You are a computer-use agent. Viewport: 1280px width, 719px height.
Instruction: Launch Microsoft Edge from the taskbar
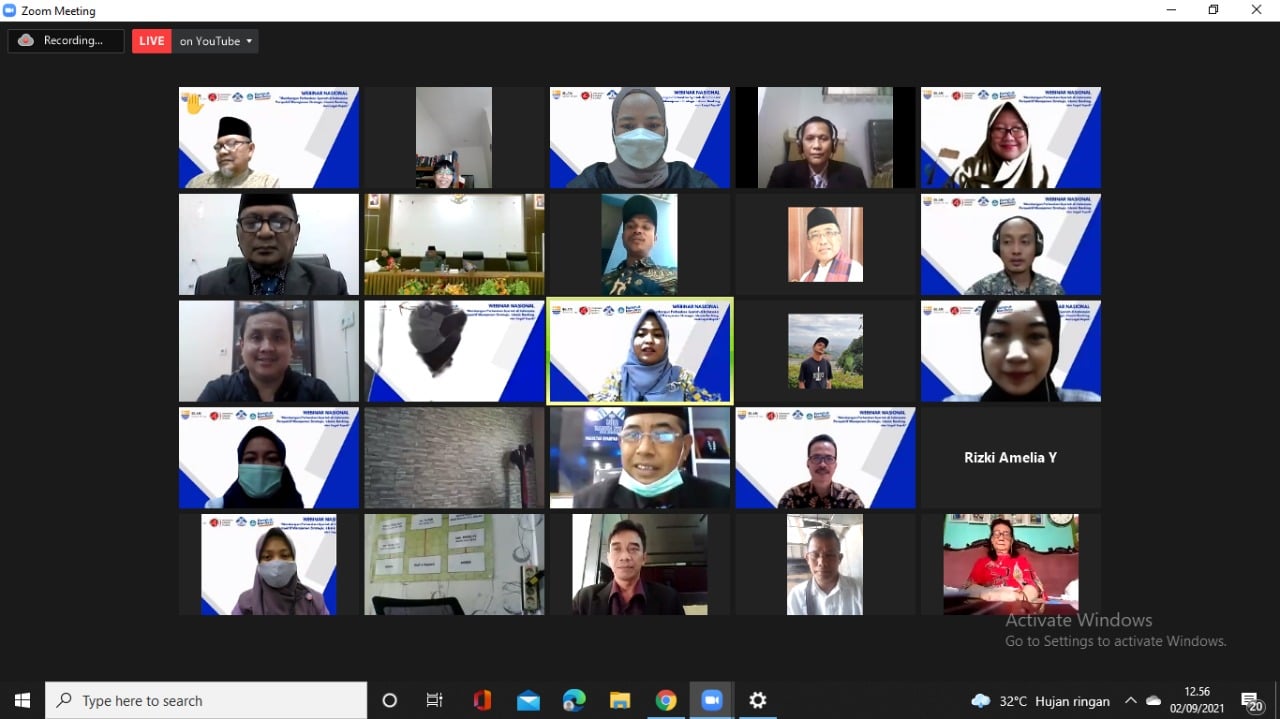(573, 700)
